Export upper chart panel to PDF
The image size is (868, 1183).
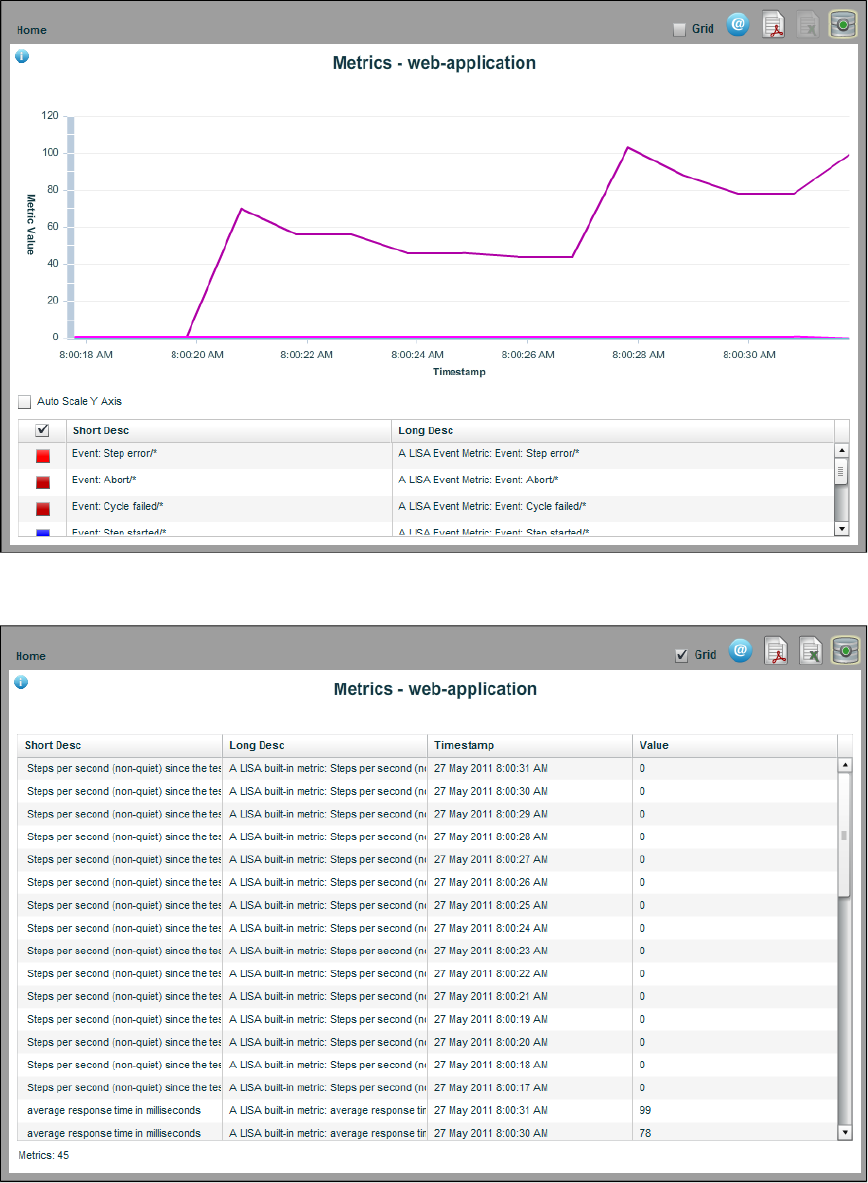[x=773, y=25]
